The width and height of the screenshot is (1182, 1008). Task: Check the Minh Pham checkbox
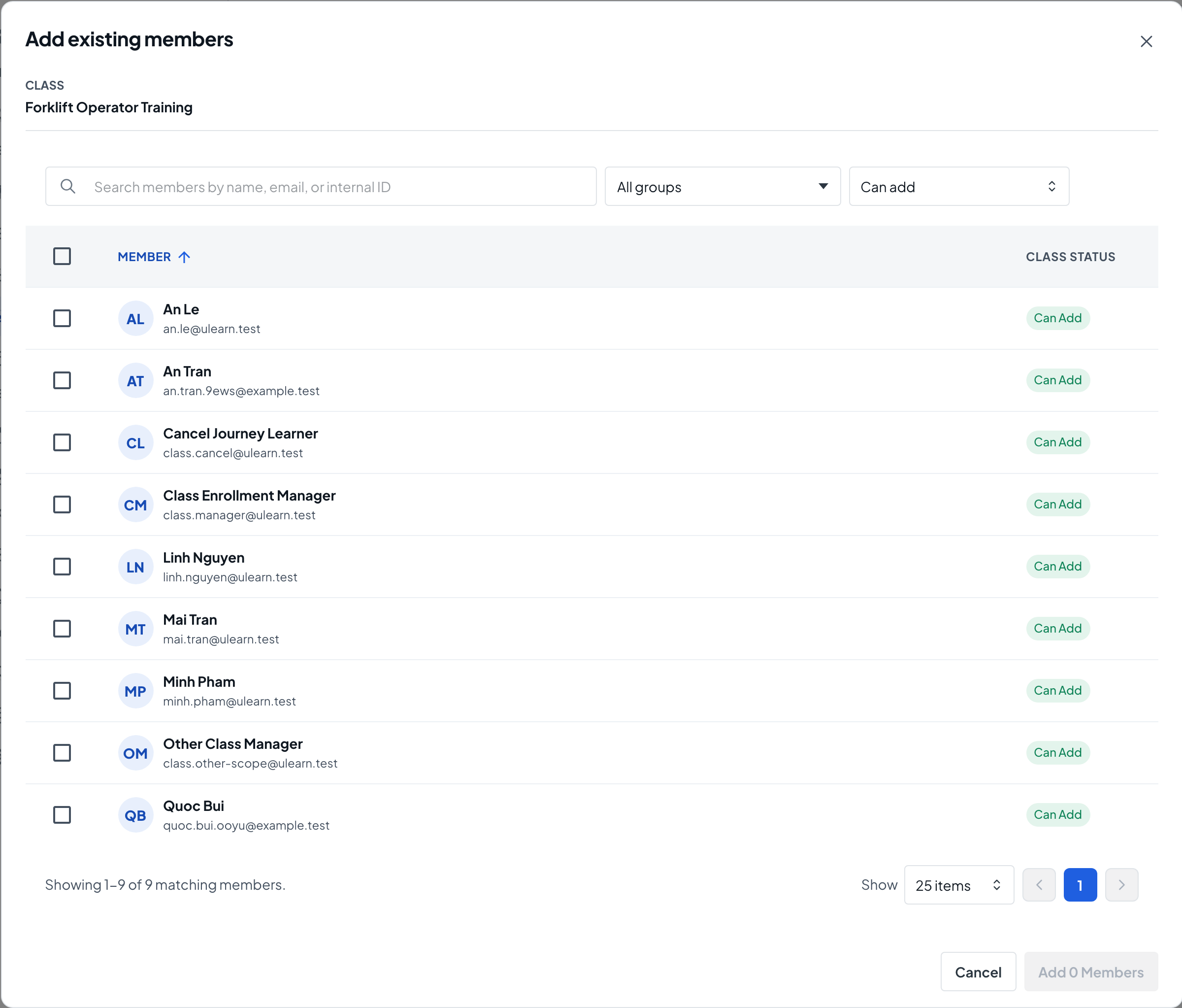tap(62, 691)
